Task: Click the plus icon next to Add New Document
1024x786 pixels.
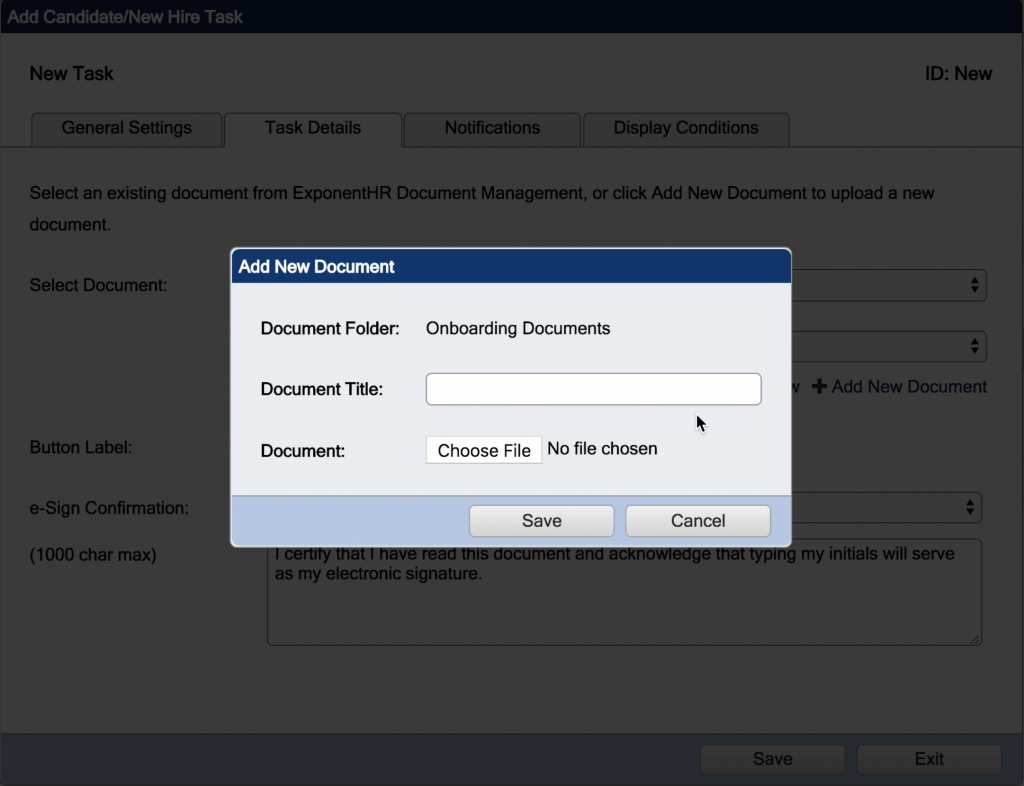Action: 816,387
